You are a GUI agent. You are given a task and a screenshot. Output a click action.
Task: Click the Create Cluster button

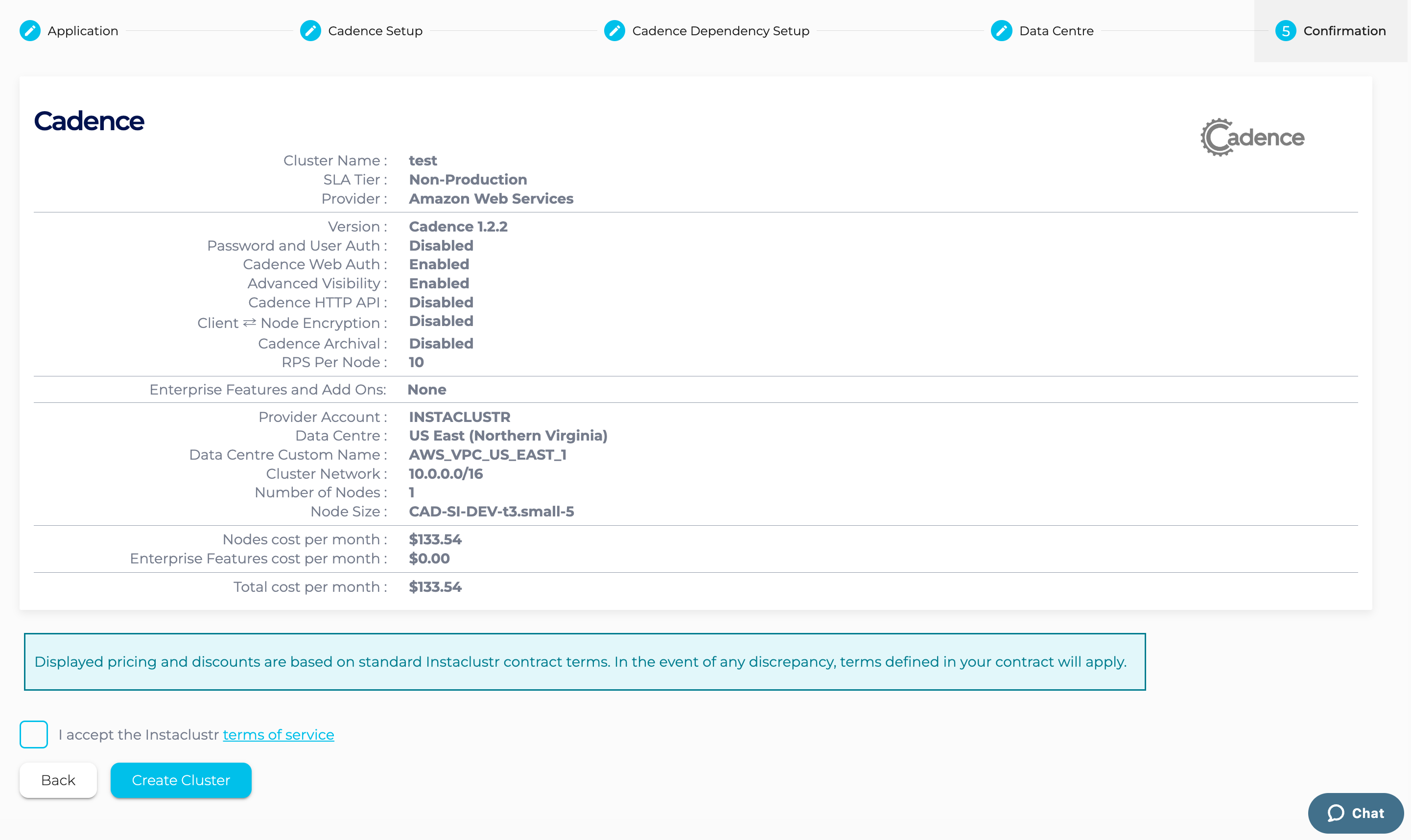[x=181, y=780]
